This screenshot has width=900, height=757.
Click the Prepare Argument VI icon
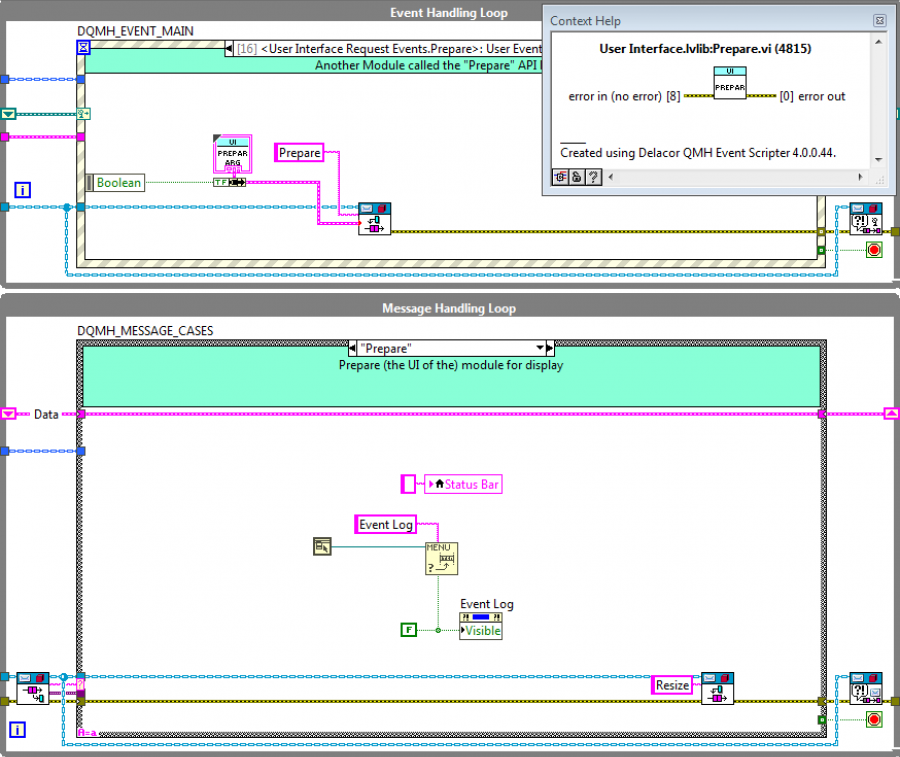click(232, 154)
